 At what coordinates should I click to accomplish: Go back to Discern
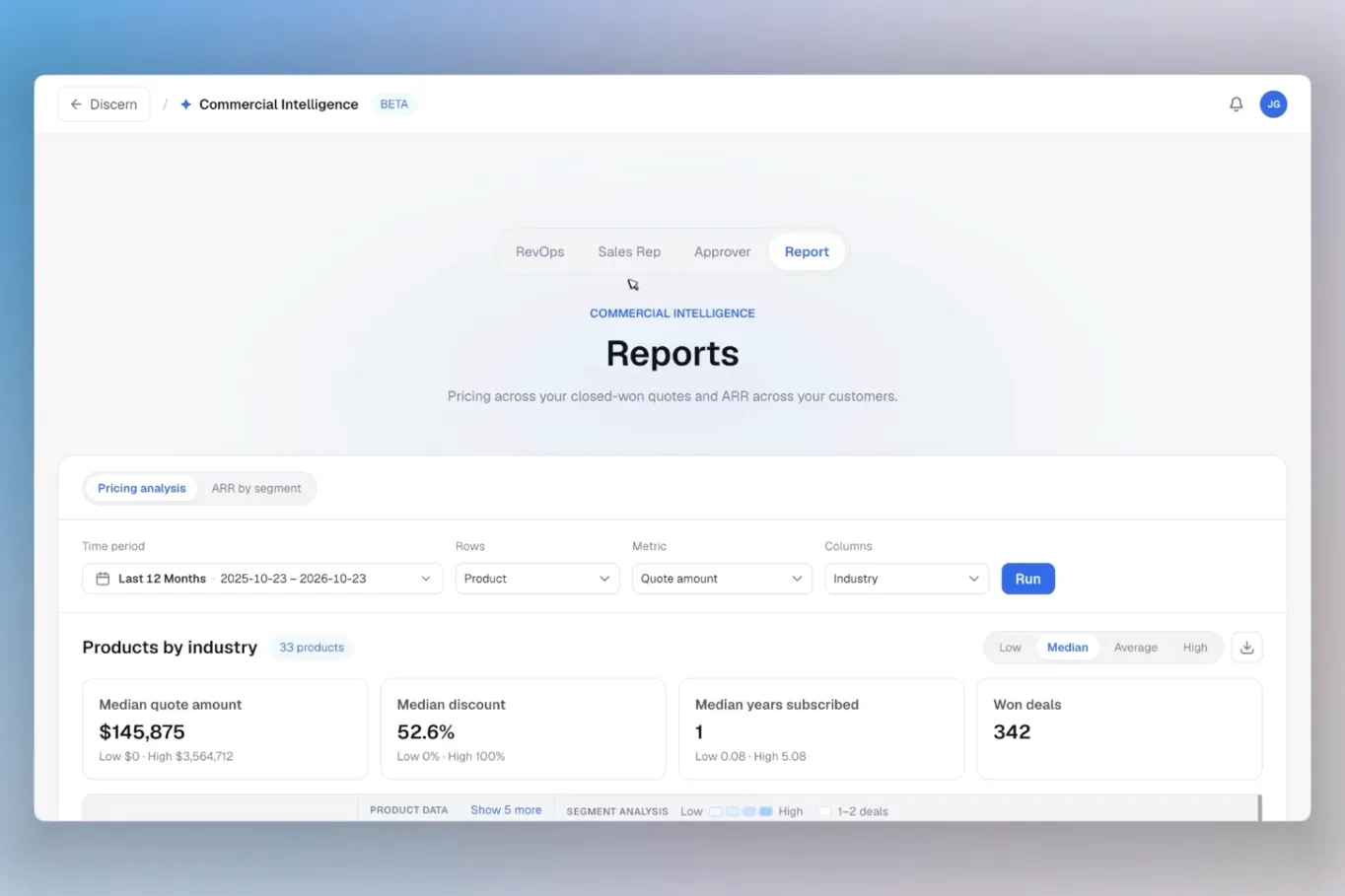pyautogui.click(x=105, y=104)
